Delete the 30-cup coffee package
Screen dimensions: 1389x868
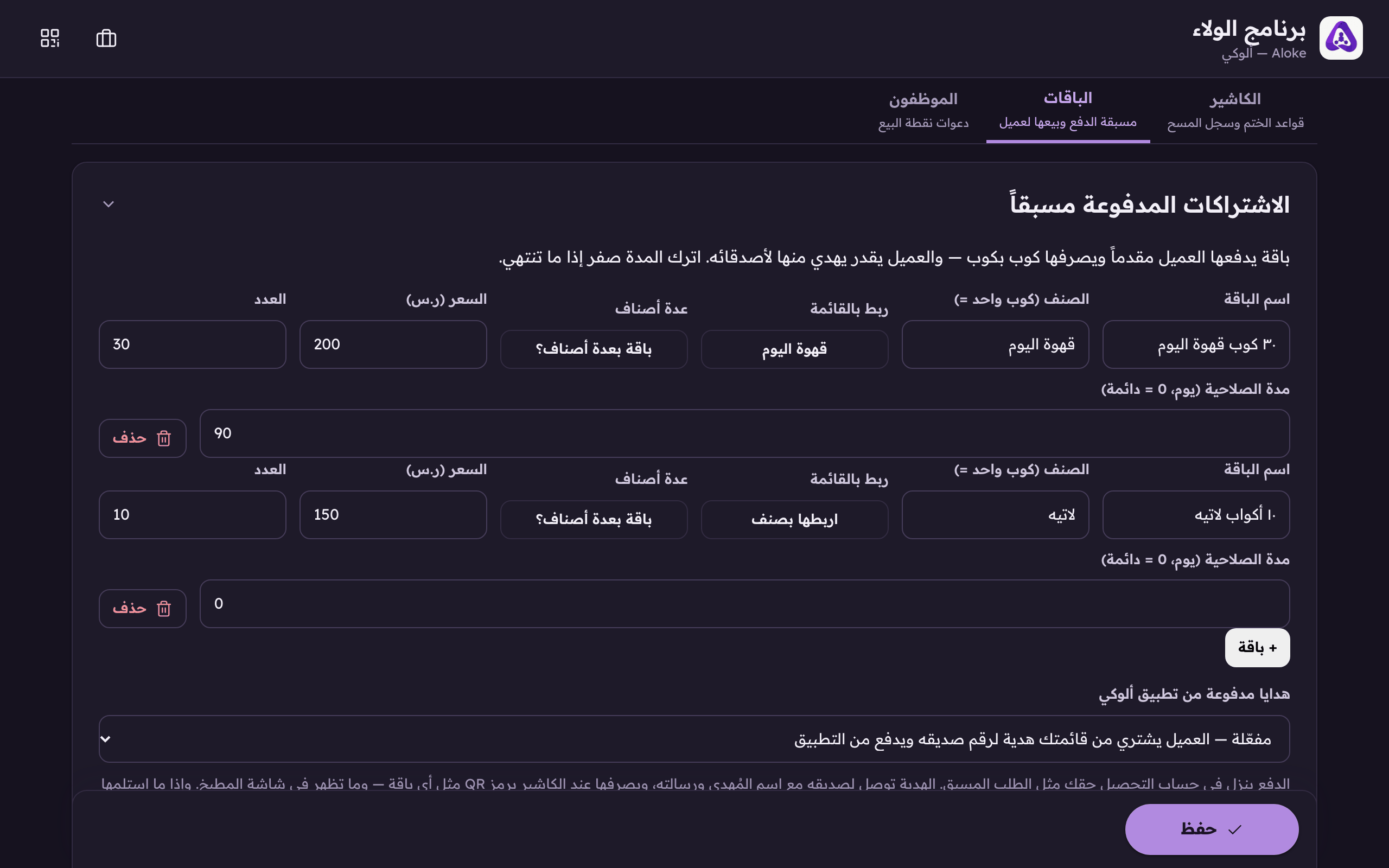click(x=142, y=438)
